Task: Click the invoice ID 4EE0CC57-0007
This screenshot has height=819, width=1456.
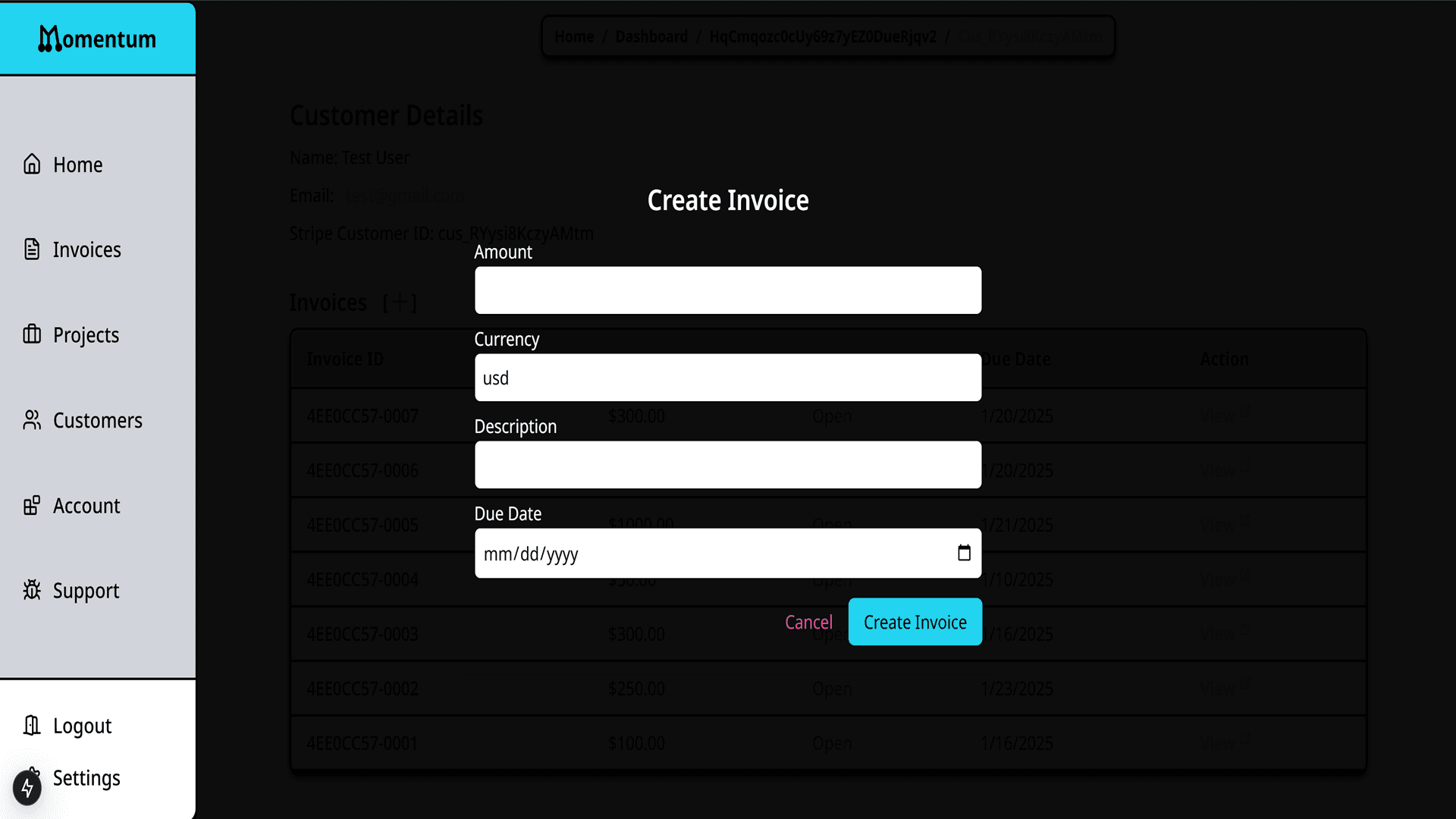Action: 363,415
